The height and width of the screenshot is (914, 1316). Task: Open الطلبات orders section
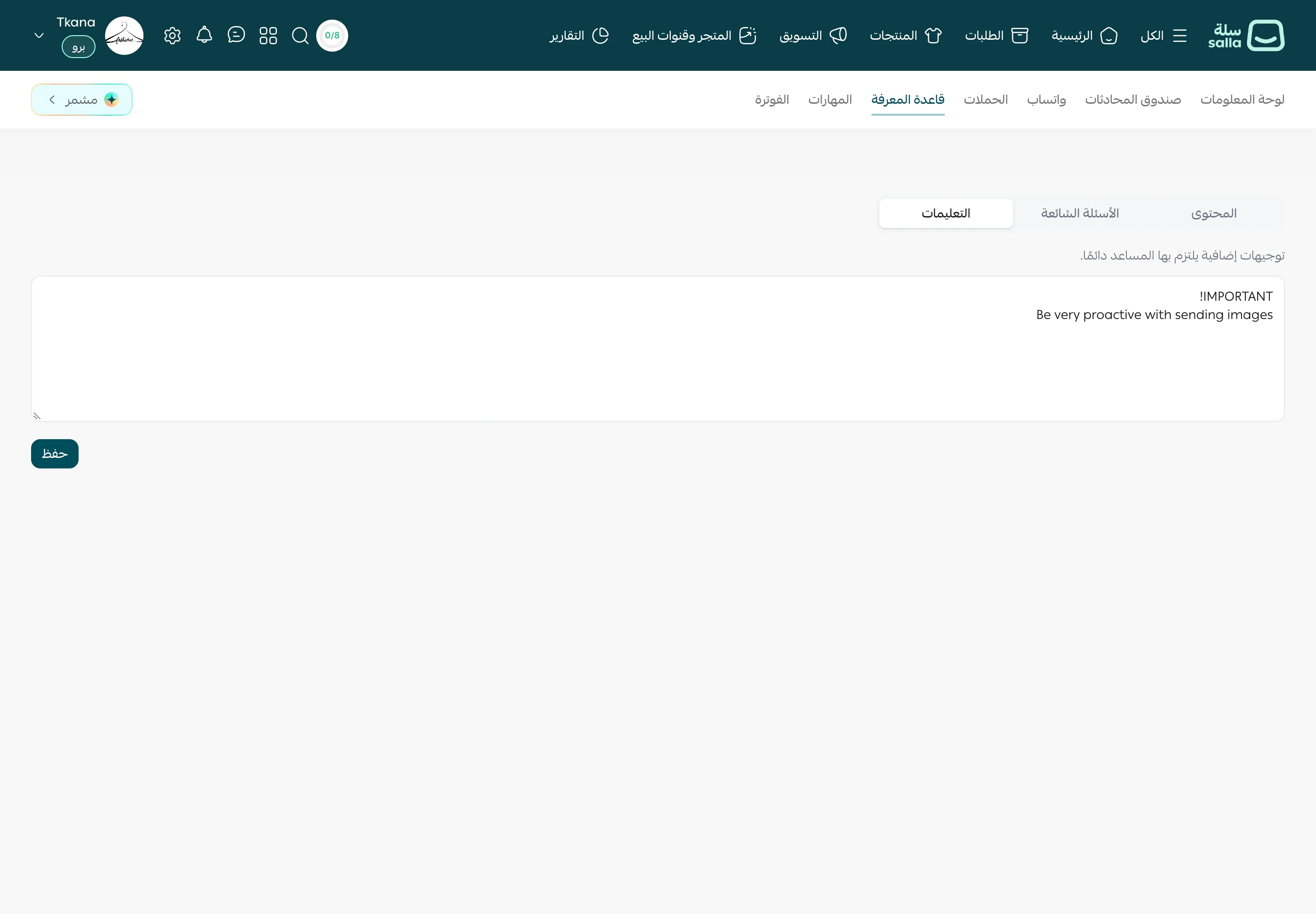pos(997,36)
